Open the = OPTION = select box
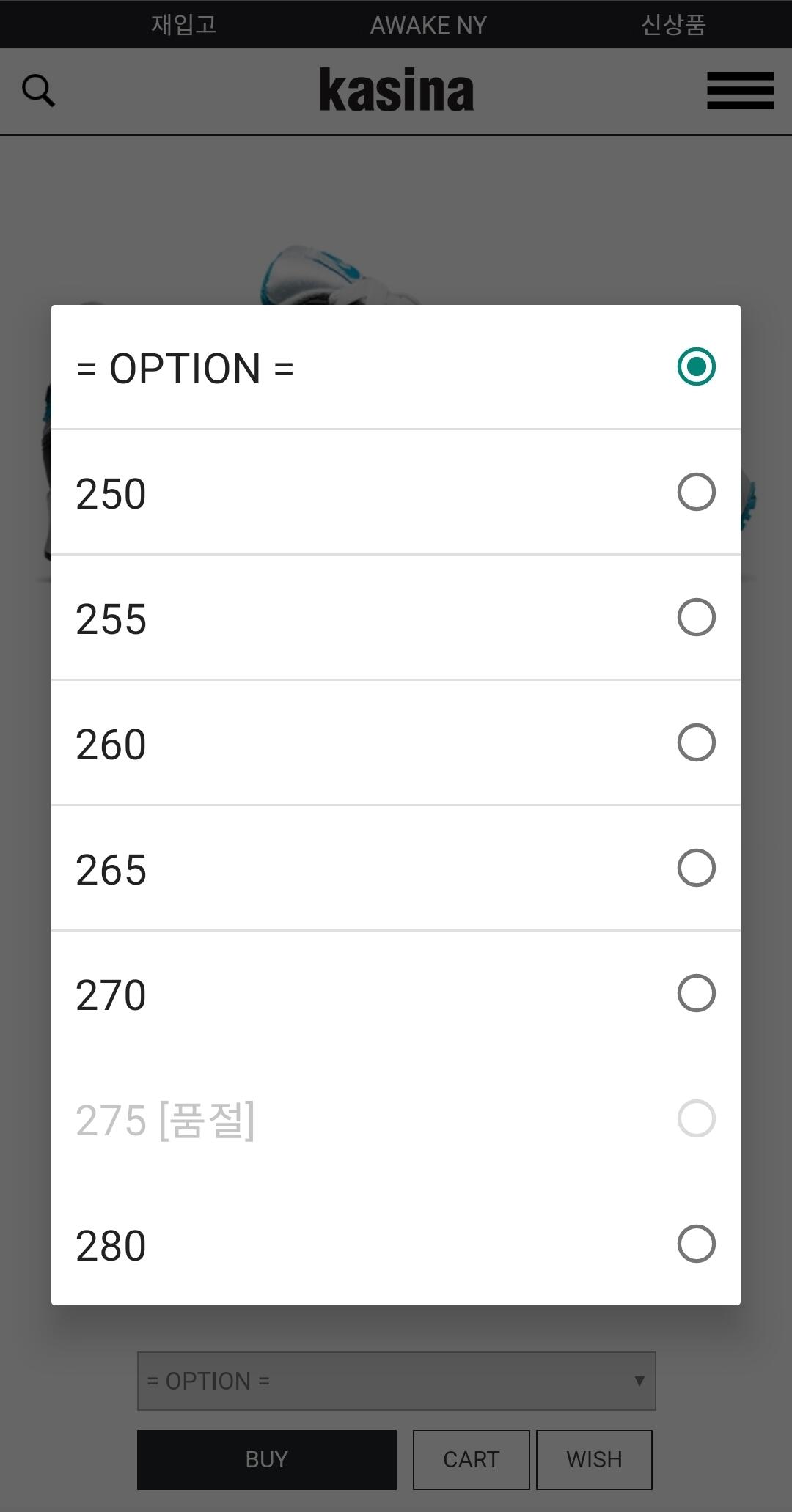Viewport: 792px width, 1512px height. (396, 1381)
